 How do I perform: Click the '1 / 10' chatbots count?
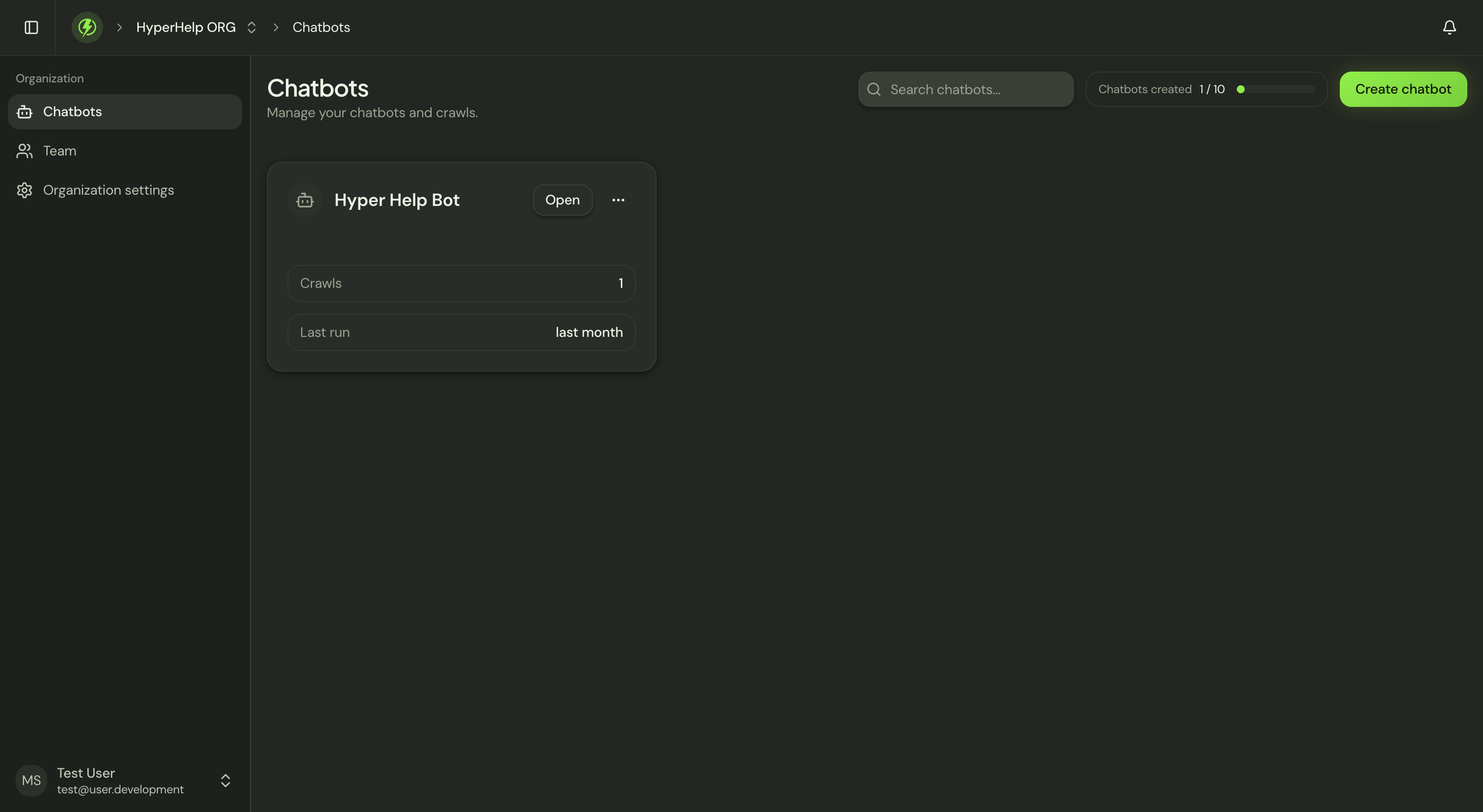[x=1212, y=89]
